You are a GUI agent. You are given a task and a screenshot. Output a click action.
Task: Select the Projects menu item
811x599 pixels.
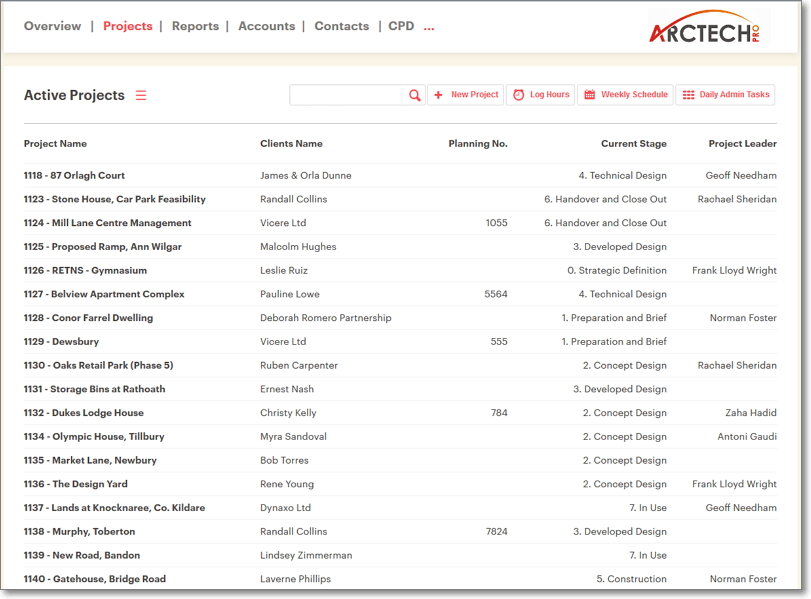(127, 27)
